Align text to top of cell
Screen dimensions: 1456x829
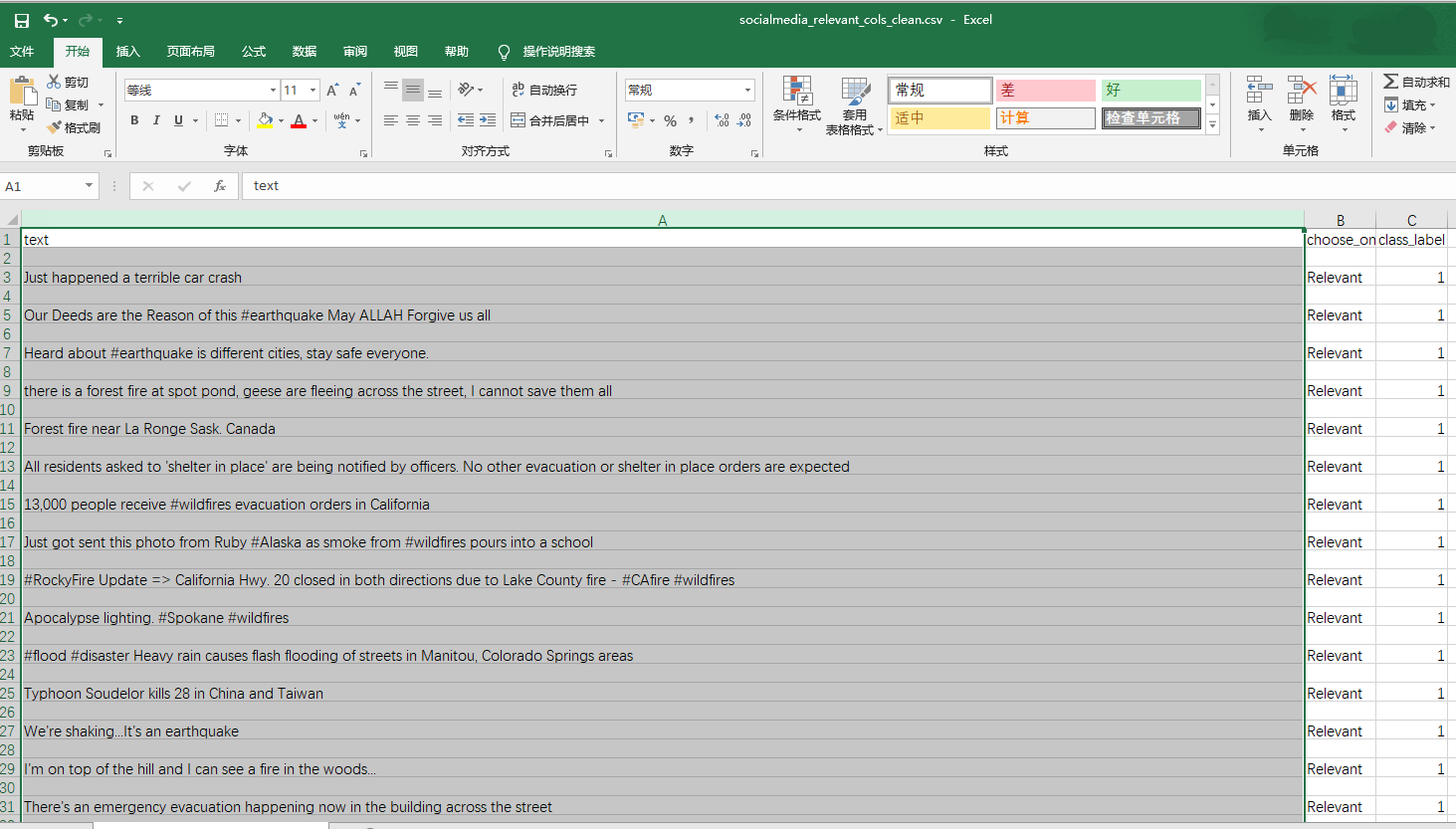[x=391, y=90]
